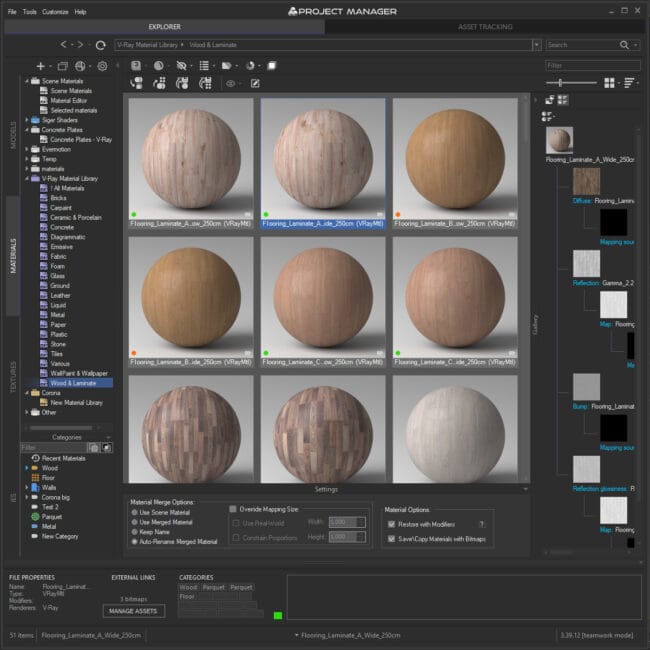Click the folder icon beside Categories filter

[x=94, y=448]
